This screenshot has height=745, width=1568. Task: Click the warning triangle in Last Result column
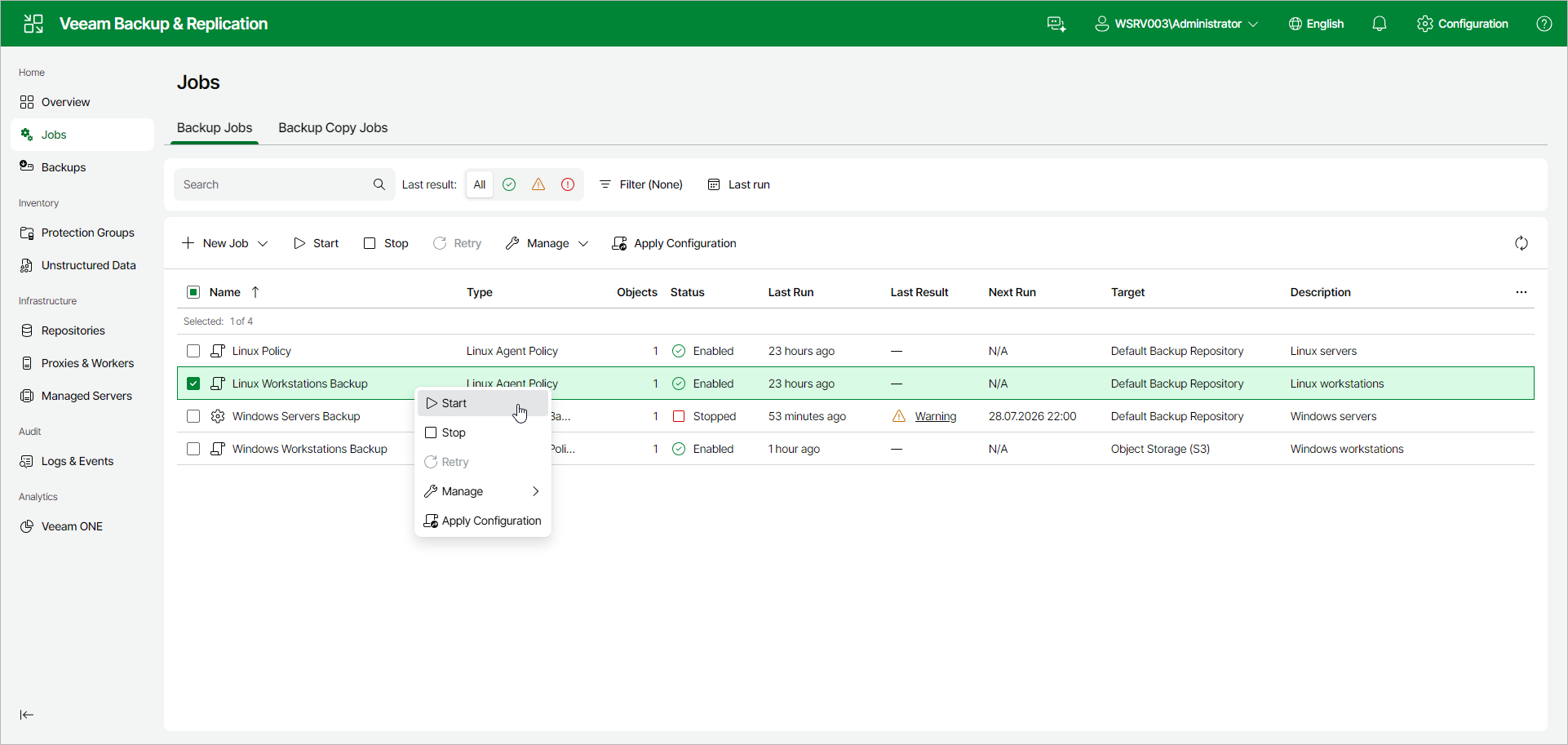tap(899, 416)
